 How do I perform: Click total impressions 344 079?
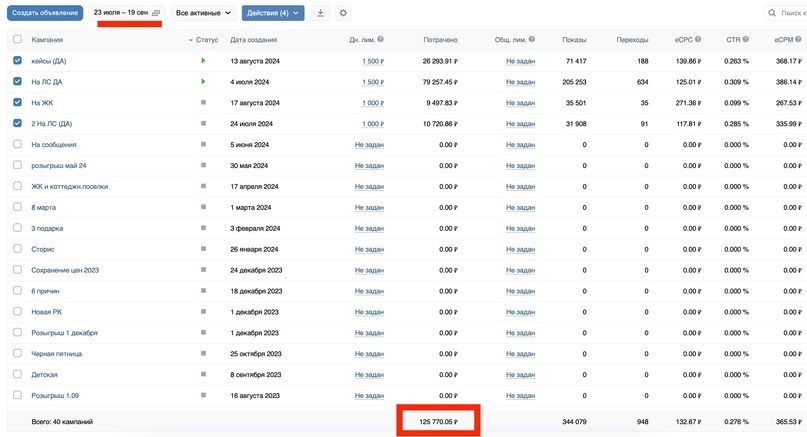574,422
